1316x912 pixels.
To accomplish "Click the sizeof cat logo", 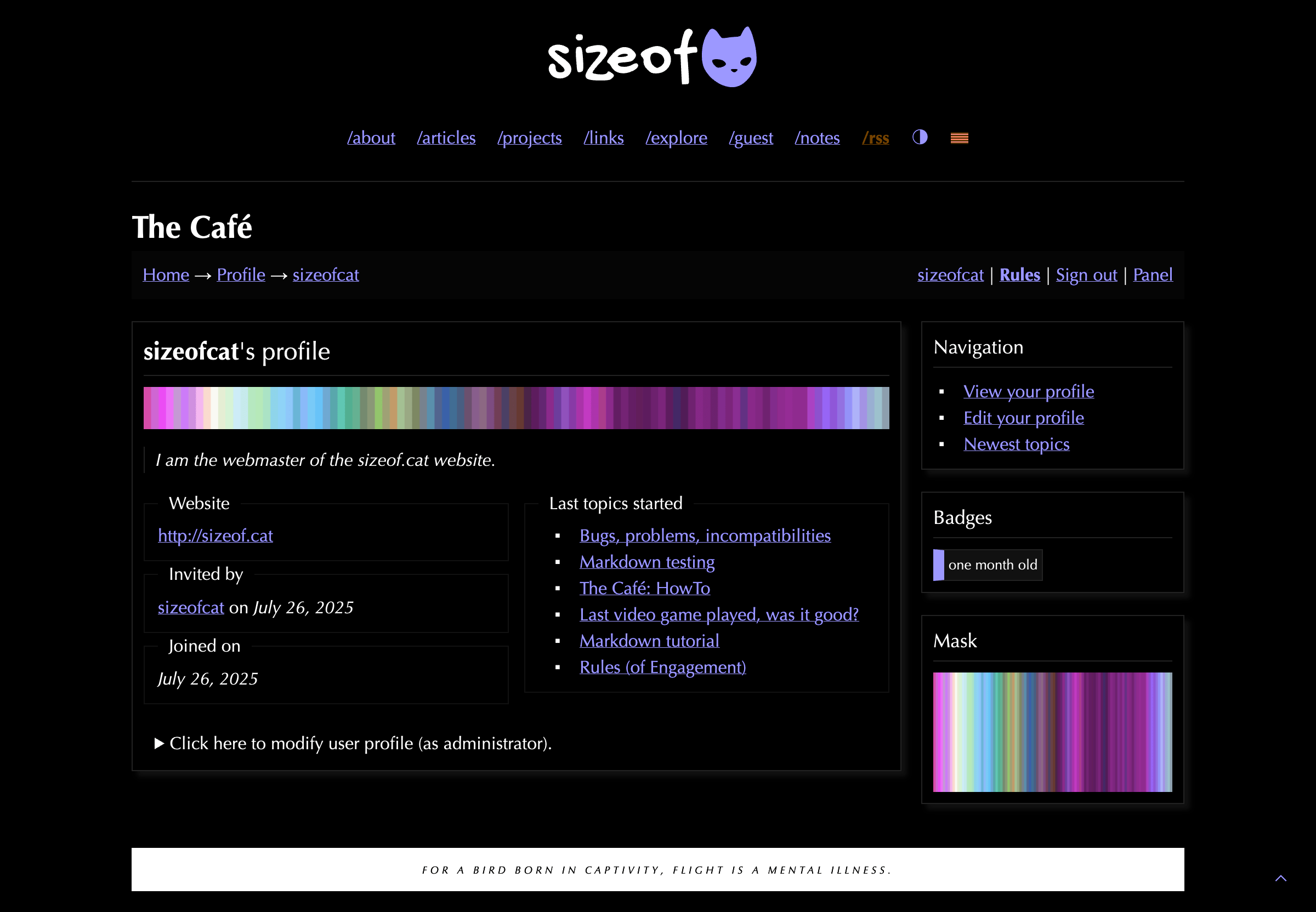I will pos(652,57).
